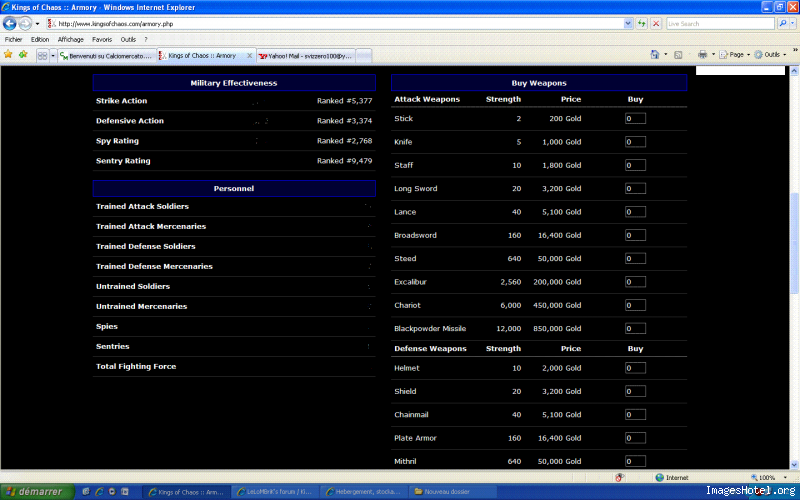The width and height of the screenshot is (800, 500).
Task: Click the red Stop loading icon
Action: [656, 23]
